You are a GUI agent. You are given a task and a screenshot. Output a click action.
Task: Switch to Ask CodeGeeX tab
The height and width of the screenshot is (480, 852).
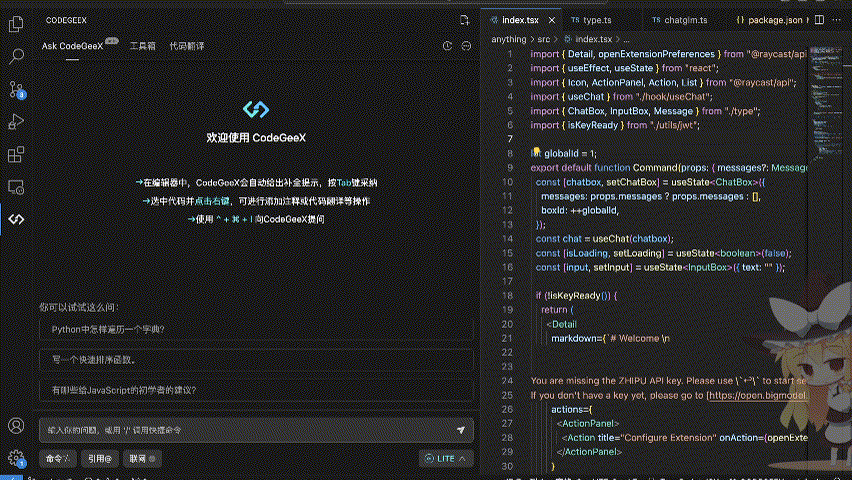click(x=72, y=46)
